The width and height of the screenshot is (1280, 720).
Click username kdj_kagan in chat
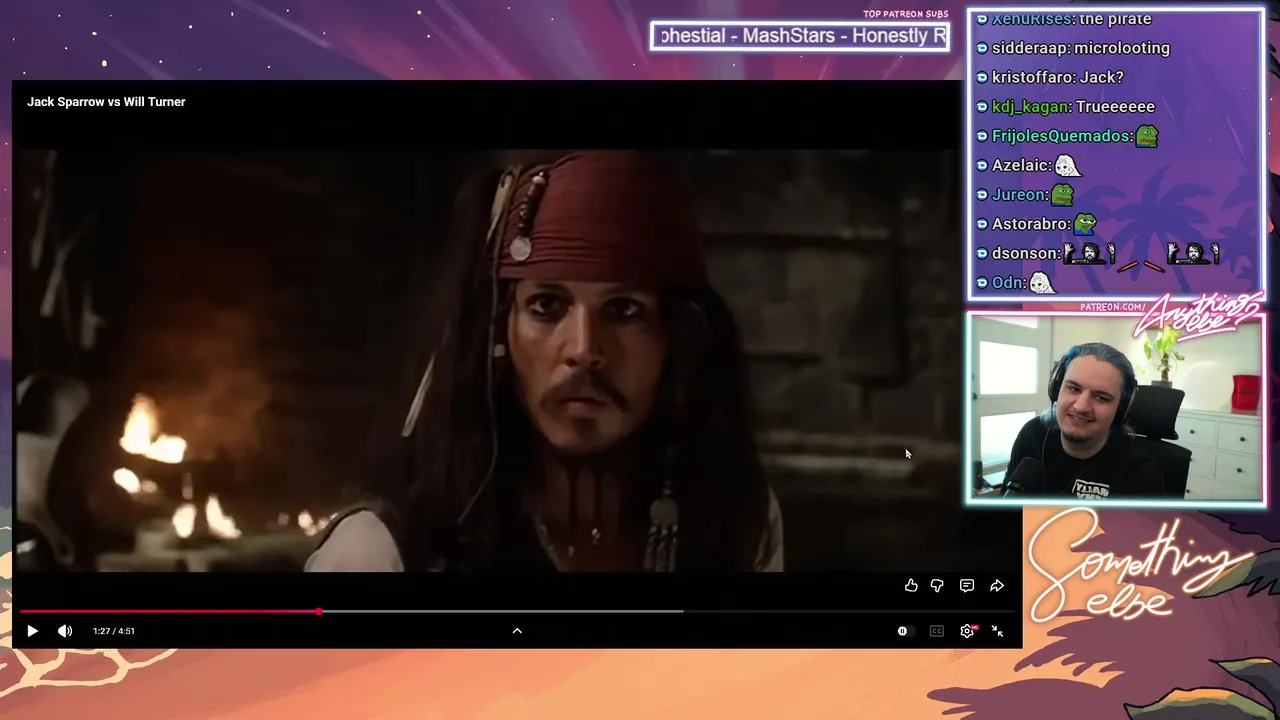pos(1030,107)
